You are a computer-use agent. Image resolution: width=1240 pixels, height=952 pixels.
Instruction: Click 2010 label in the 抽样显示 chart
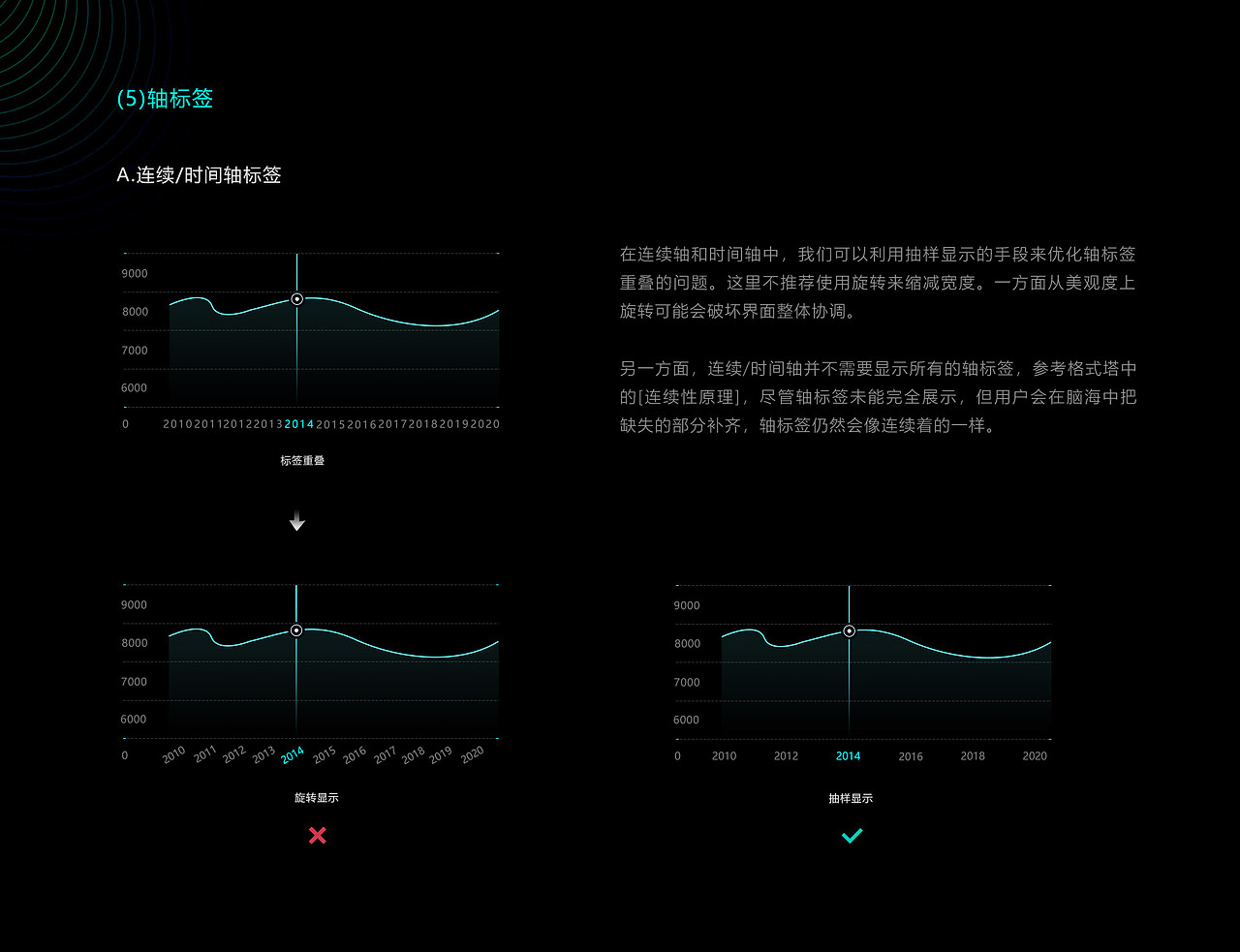click(x=725, y=756)
